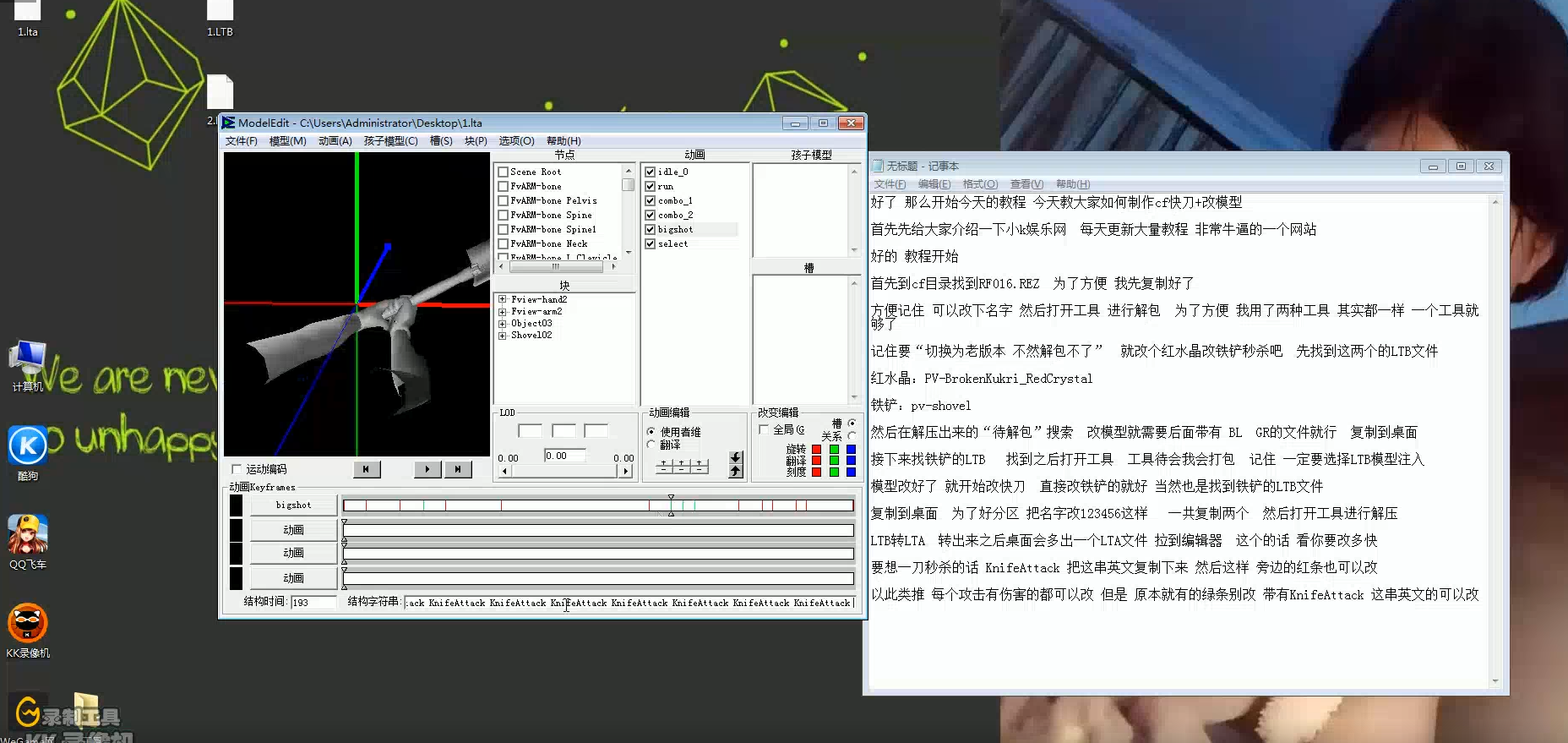The height and width of the screenshot is (743, 1568).
Task: Expand the Shovel02 tree node
Action: pos(503,336)
